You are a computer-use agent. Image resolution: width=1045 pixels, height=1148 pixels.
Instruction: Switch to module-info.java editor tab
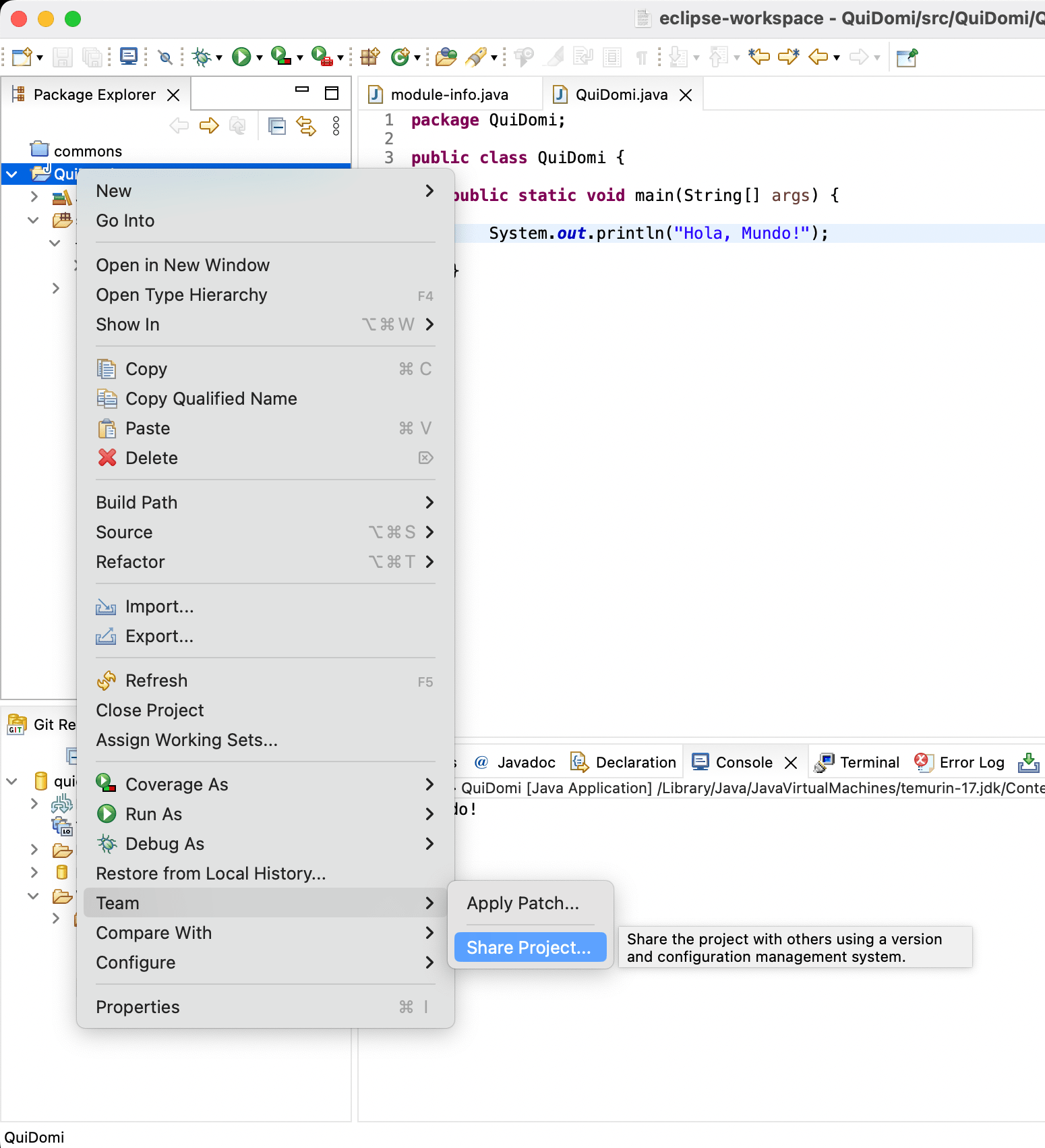pos(450,94)
